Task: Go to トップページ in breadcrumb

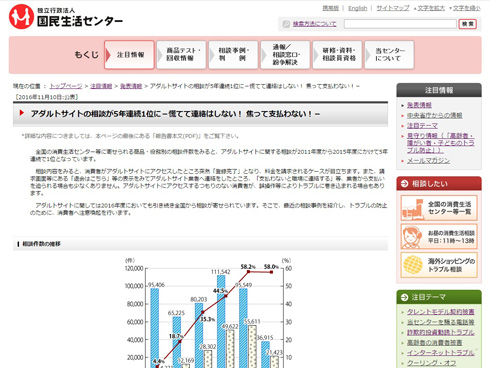Action: pyautogui.click(x=66, y=86)
